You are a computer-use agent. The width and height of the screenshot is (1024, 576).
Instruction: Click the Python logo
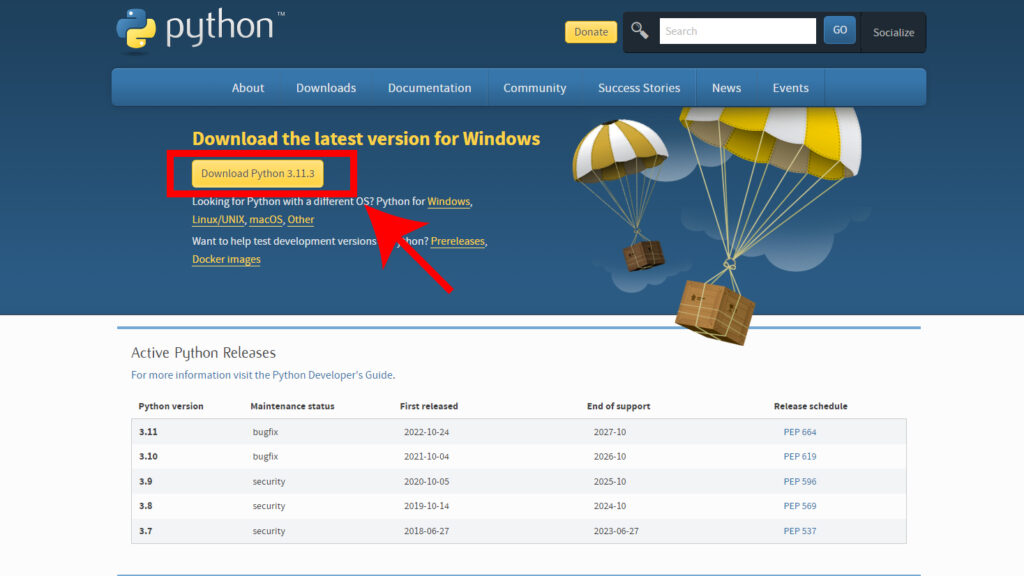coord(200,29)
